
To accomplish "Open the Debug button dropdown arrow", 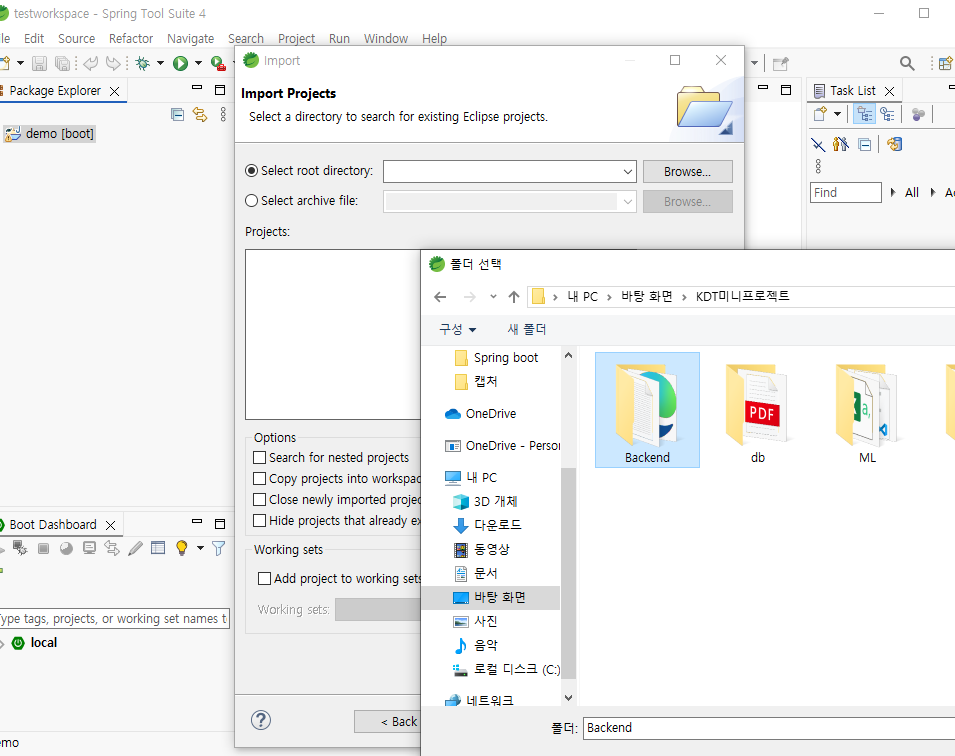I will [160, 63].
